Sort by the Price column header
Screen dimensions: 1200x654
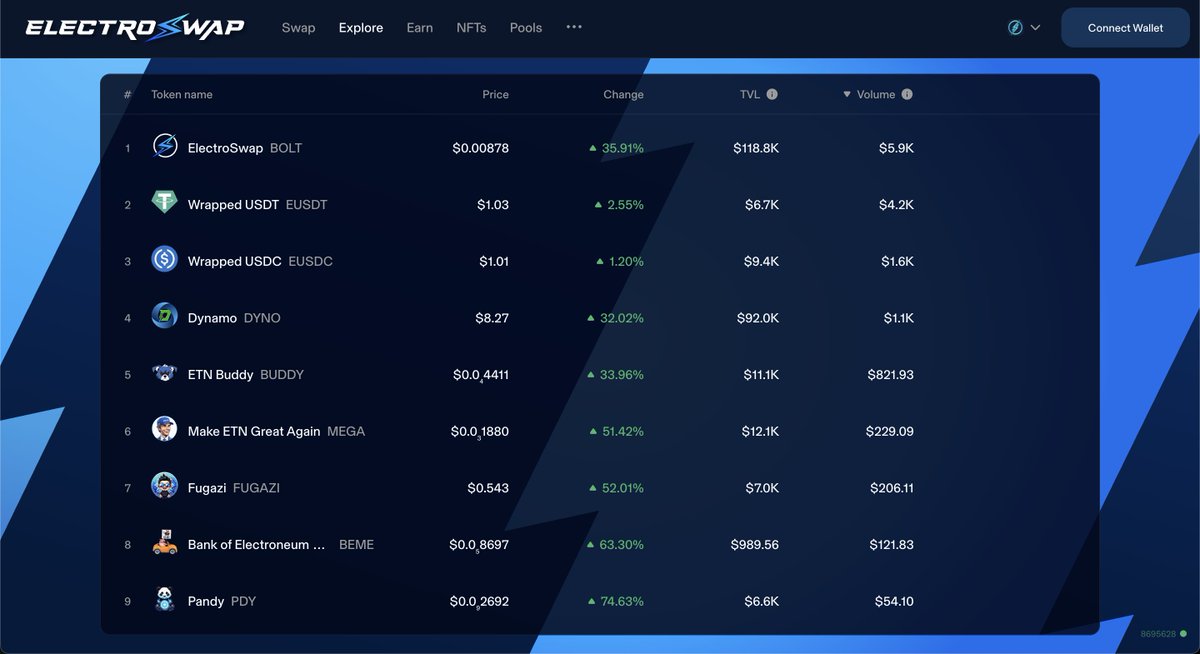495,94
